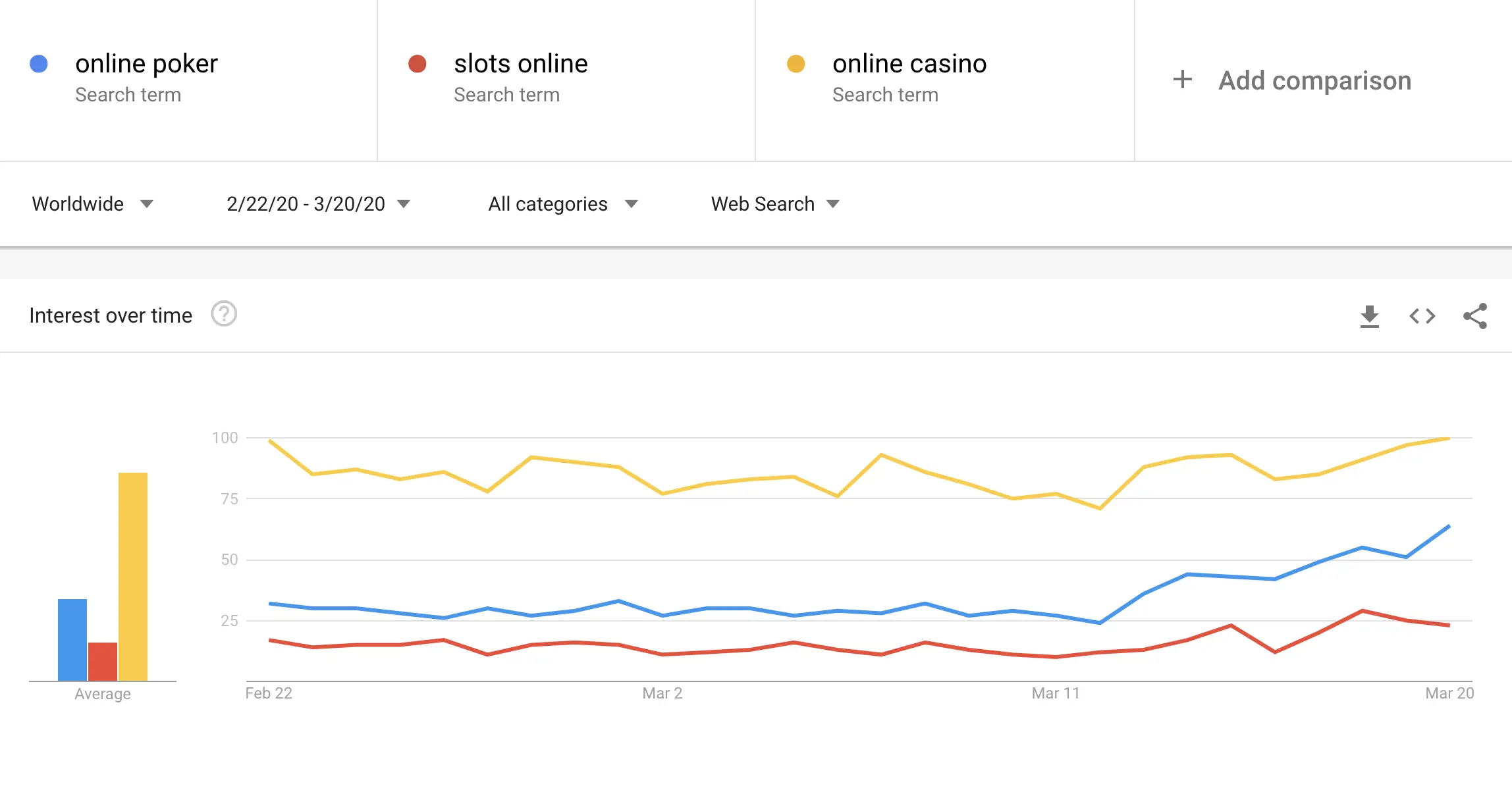Click the blue dot for online poker
The width and height of the screenshot is (1512, 794).
pyautogui.click(x=39, y=64)
